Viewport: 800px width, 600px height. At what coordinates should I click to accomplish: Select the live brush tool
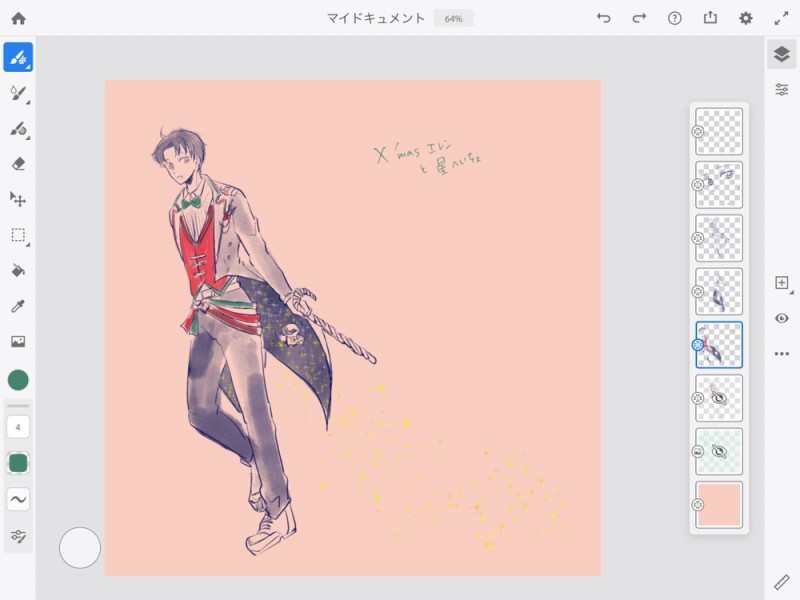coord(18,93)
